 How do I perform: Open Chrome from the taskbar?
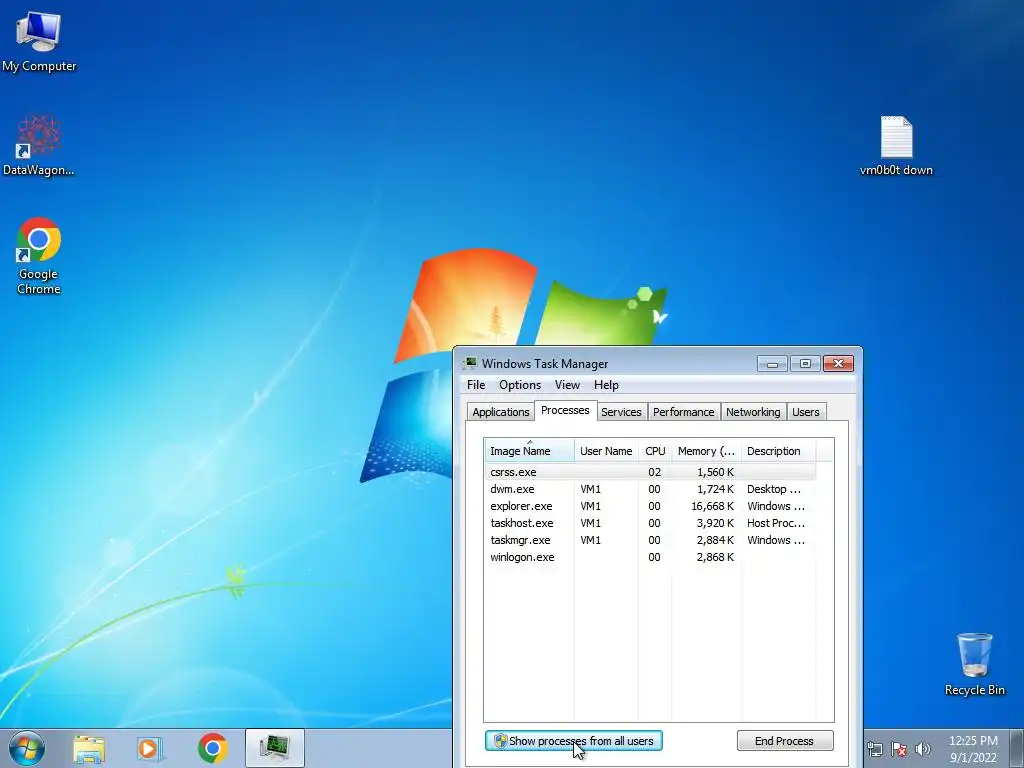point(212,748)
